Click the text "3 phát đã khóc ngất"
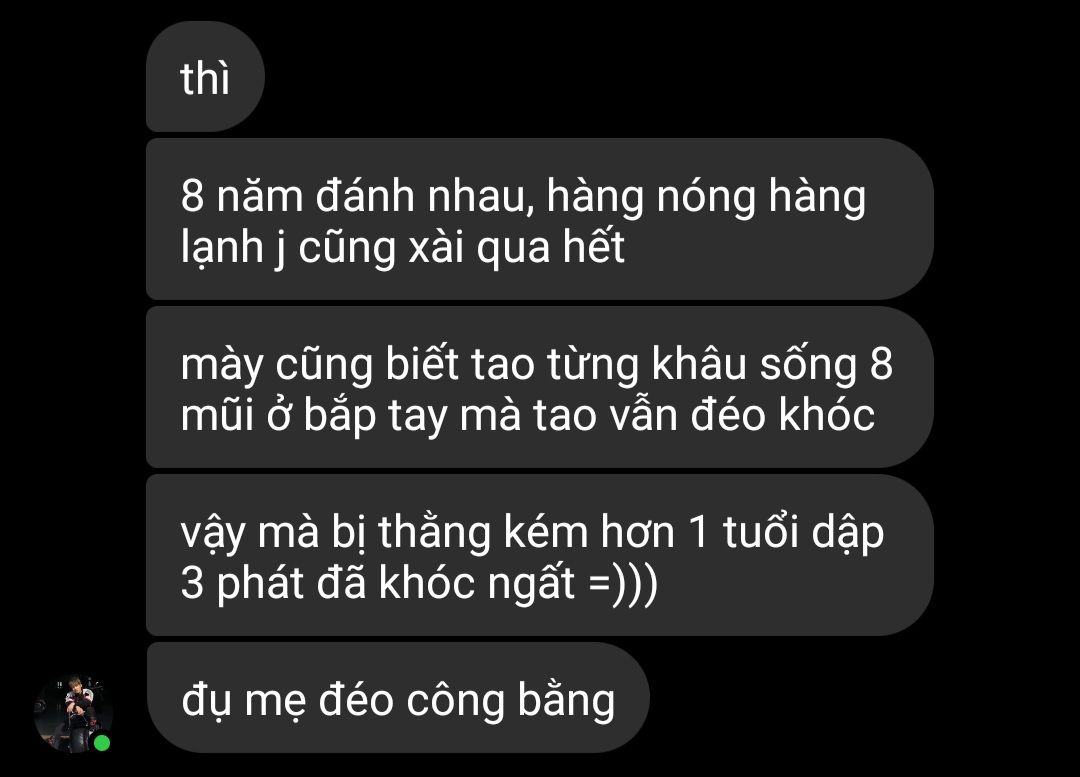Screen dimensions: 1080x777 click(x=377, y=583)
